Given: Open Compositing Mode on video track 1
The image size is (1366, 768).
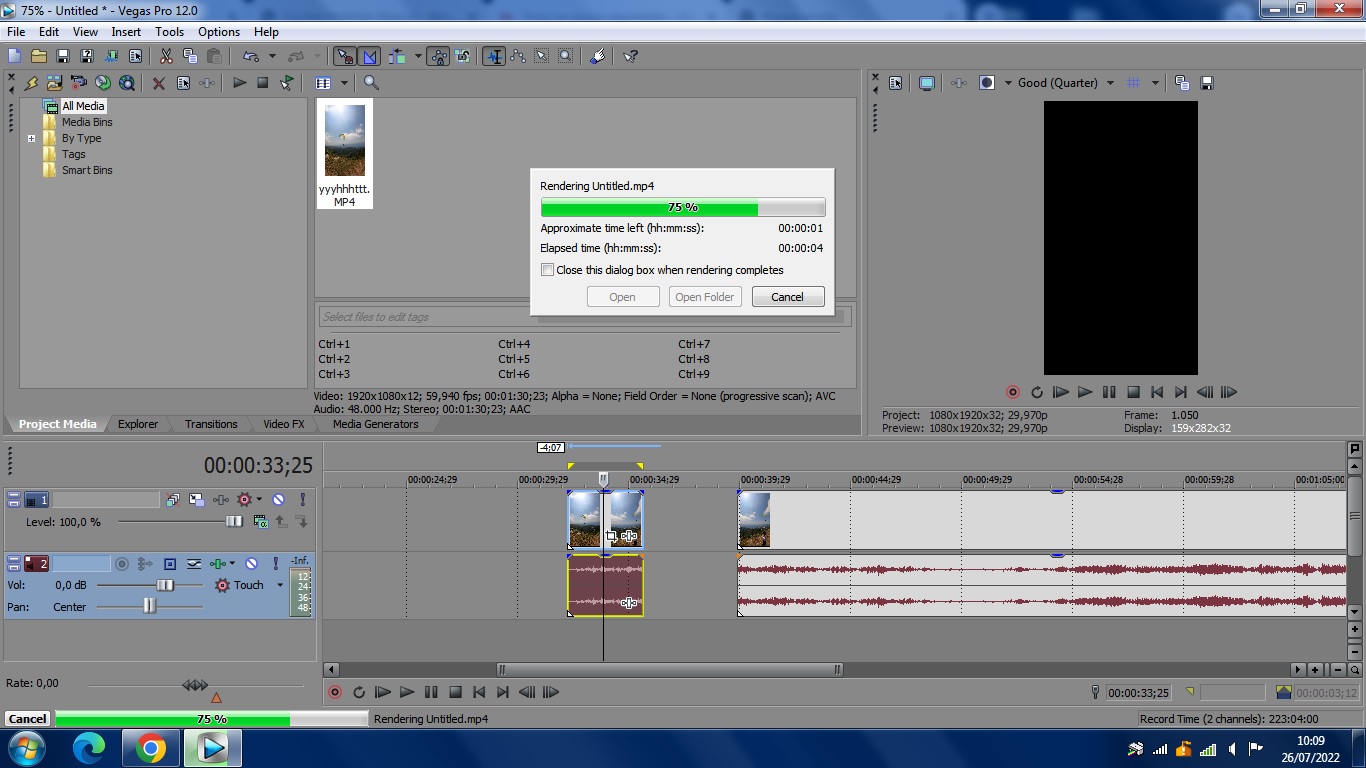Looking at the screenshot, I should [x=261, y=522].
